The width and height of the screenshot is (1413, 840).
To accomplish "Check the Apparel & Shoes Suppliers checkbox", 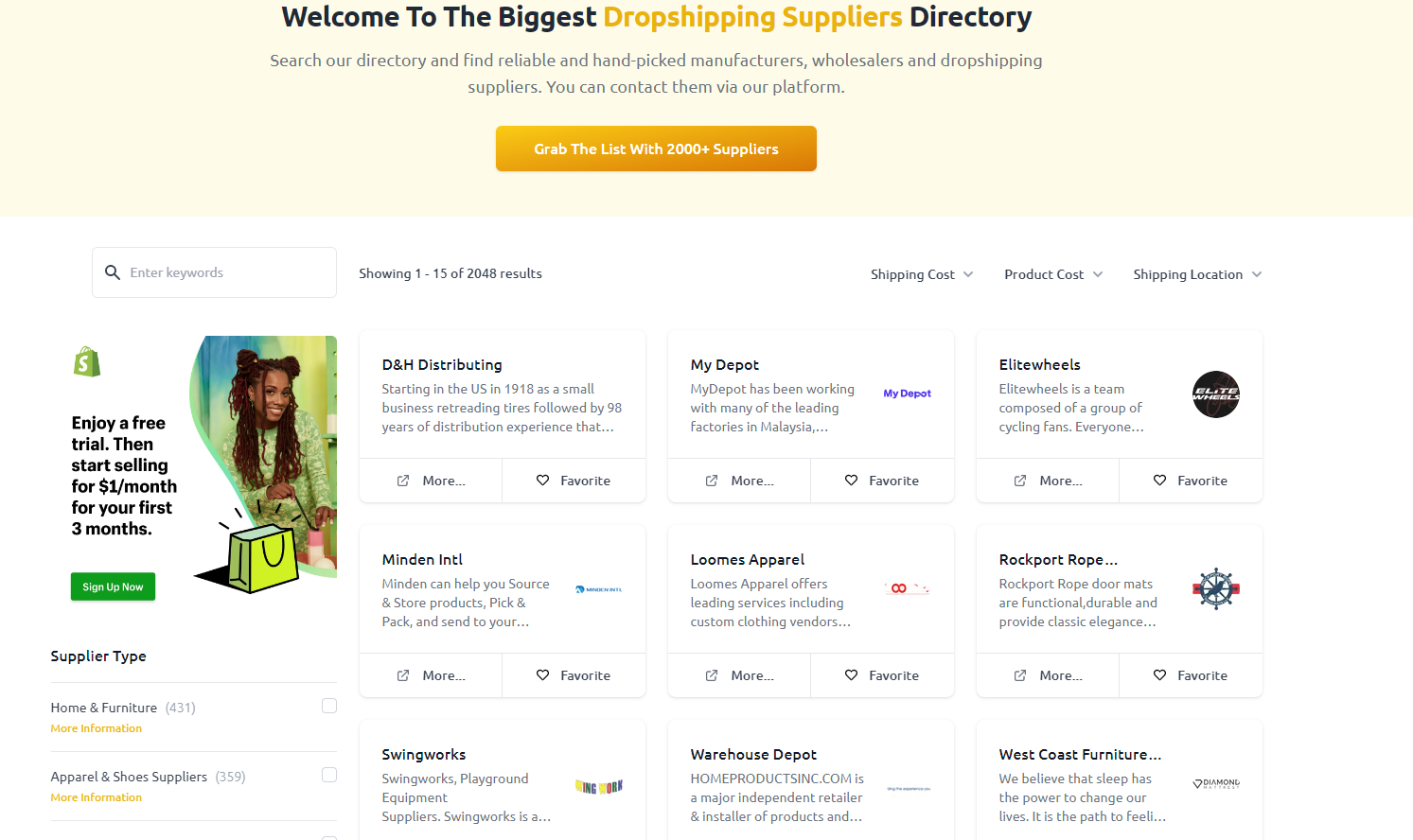I will click(x=329, y=775).
